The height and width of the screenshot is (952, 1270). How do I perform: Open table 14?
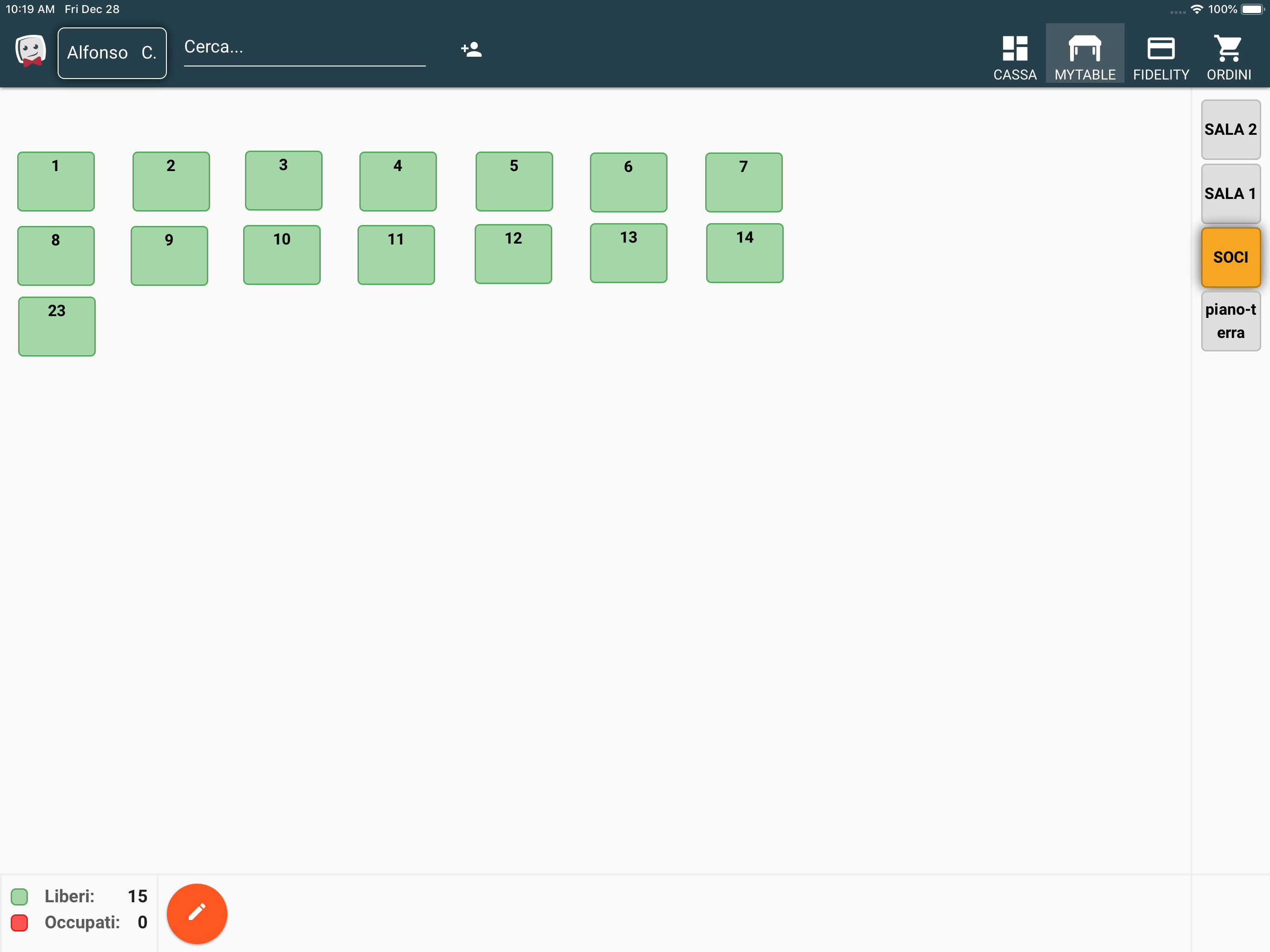pyautogui.click(x=745, y=253)
